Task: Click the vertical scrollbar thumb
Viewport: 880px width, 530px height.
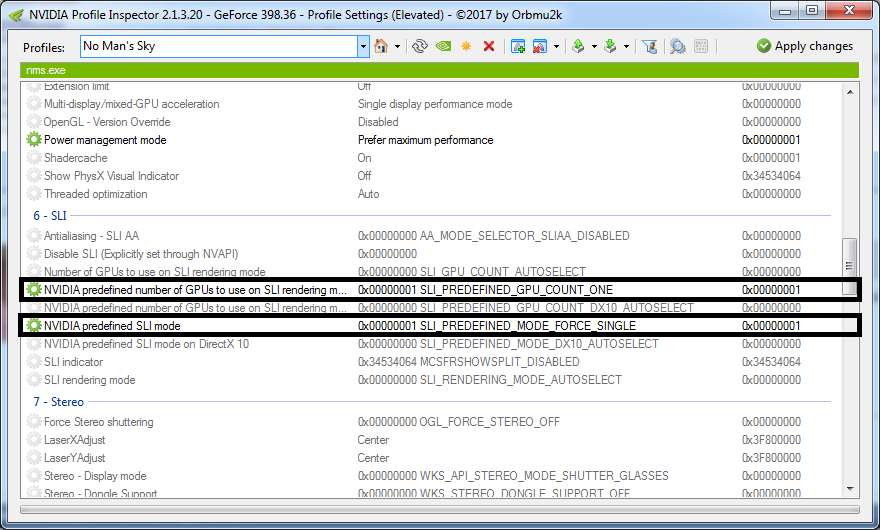Action: pyautogui.click(x=850, y=267)
